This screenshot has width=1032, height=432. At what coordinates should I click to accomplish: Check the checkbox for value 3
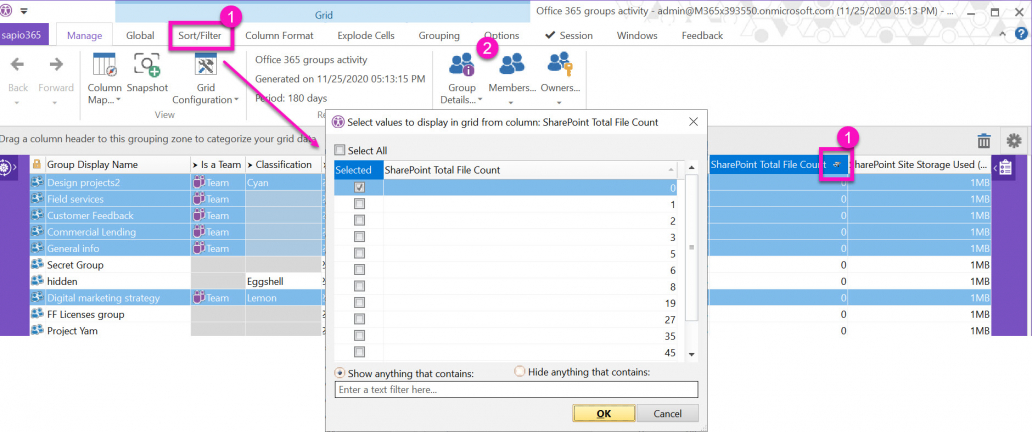coord(359,237)
